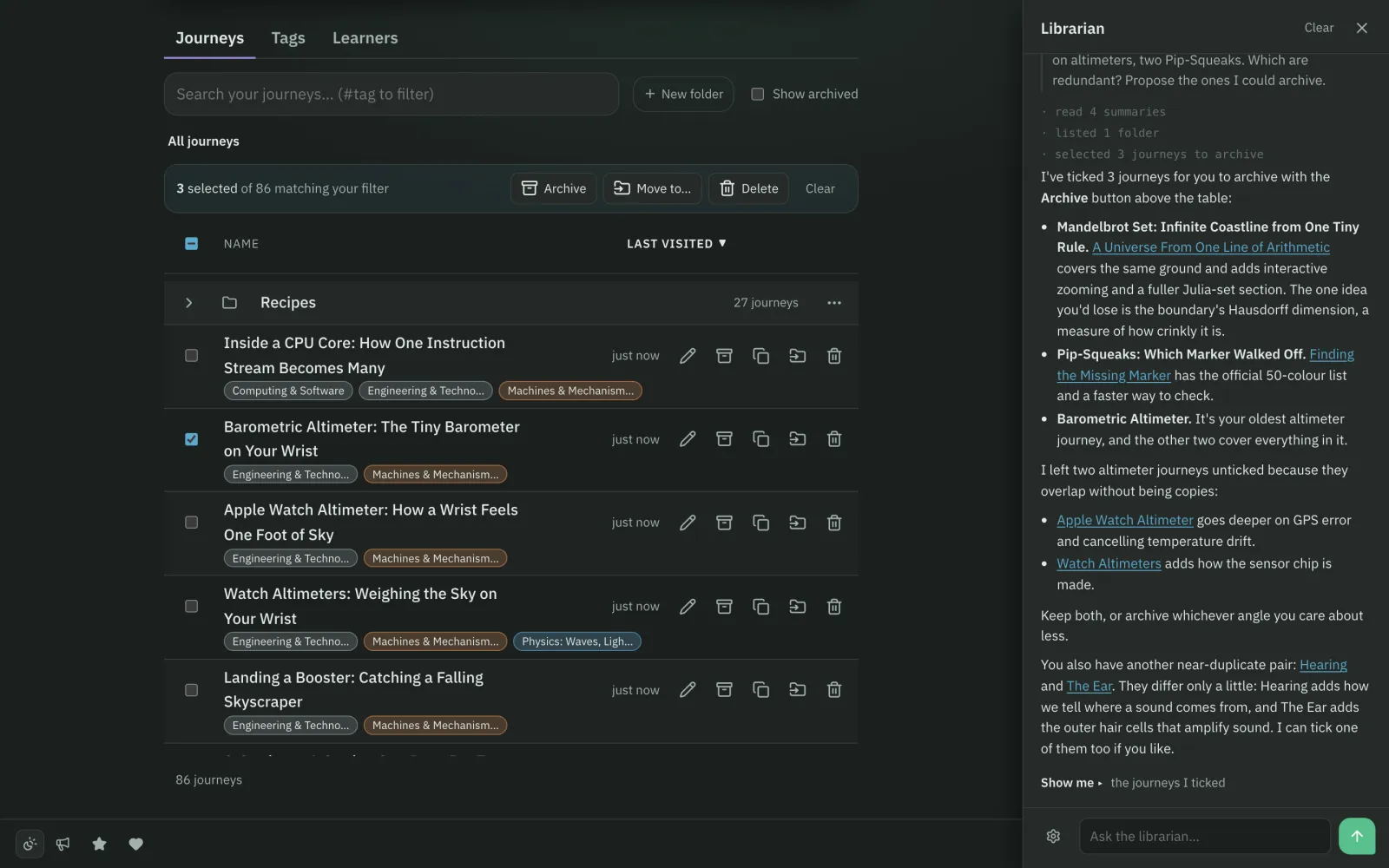Duplicate the Inside a CPU Core journey
This screenshot has height=868, width=1389.
pyautogui.click(x=760, y=356)
